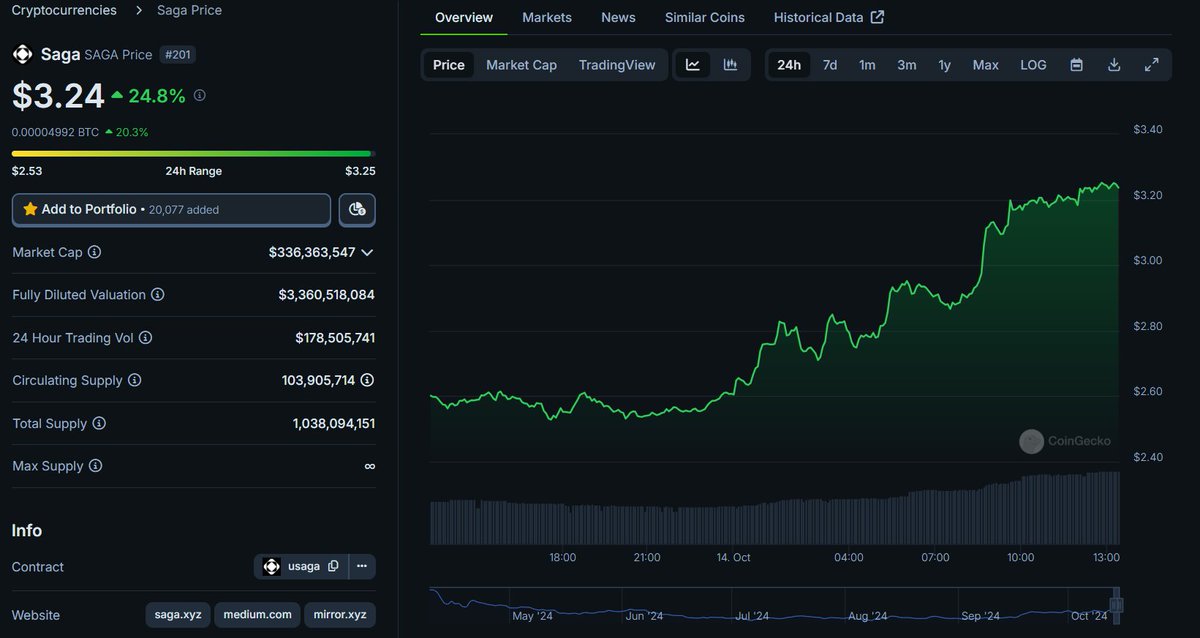The image size is (1200, 638).
Task: Click the compare coins icon beside Add to Portfolio
Action: point(357,209)
